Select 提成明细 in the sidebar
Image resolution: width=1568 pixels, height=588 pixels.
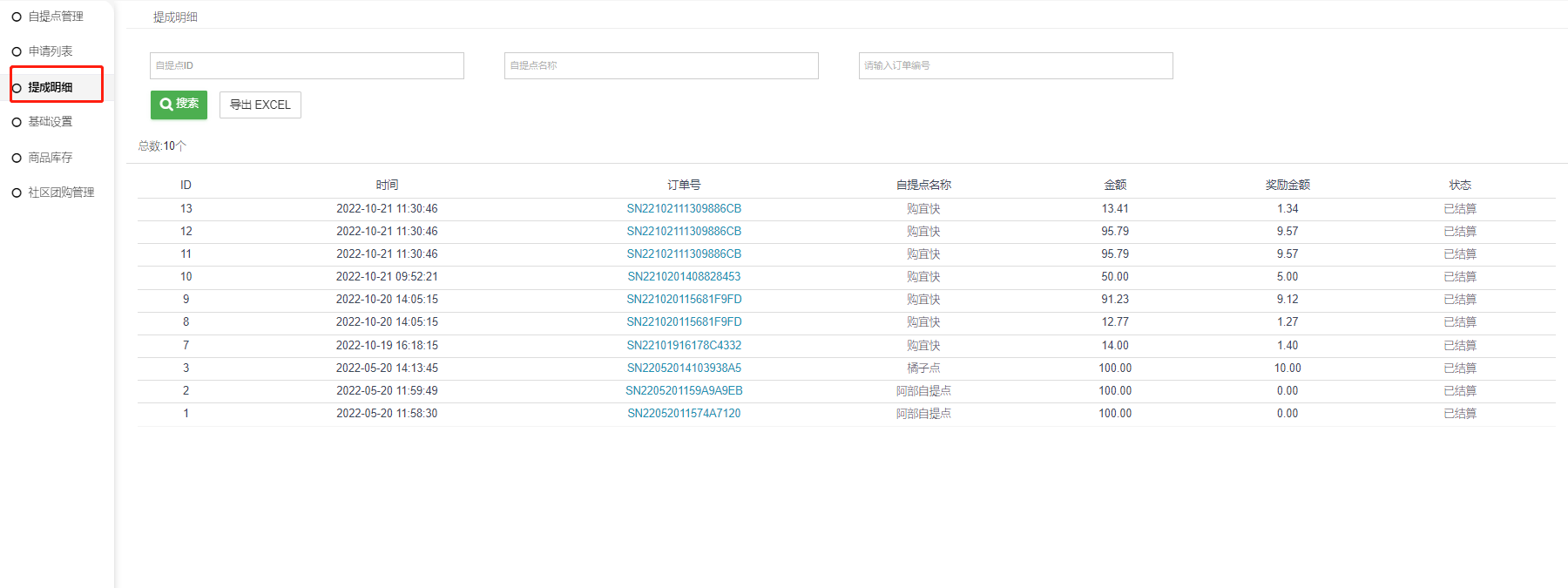(x=51, y=87)
